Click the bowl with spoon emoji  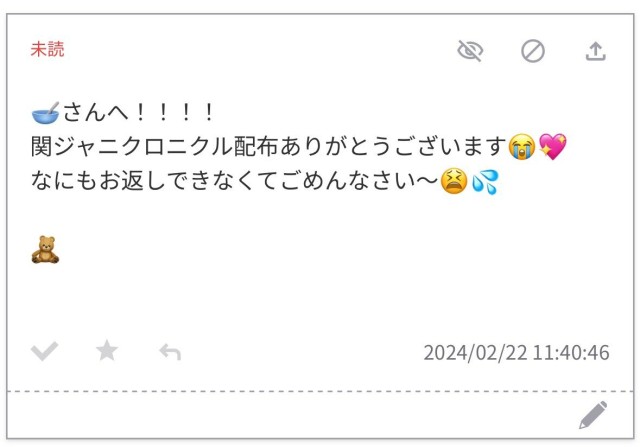(x=45, y=113)
